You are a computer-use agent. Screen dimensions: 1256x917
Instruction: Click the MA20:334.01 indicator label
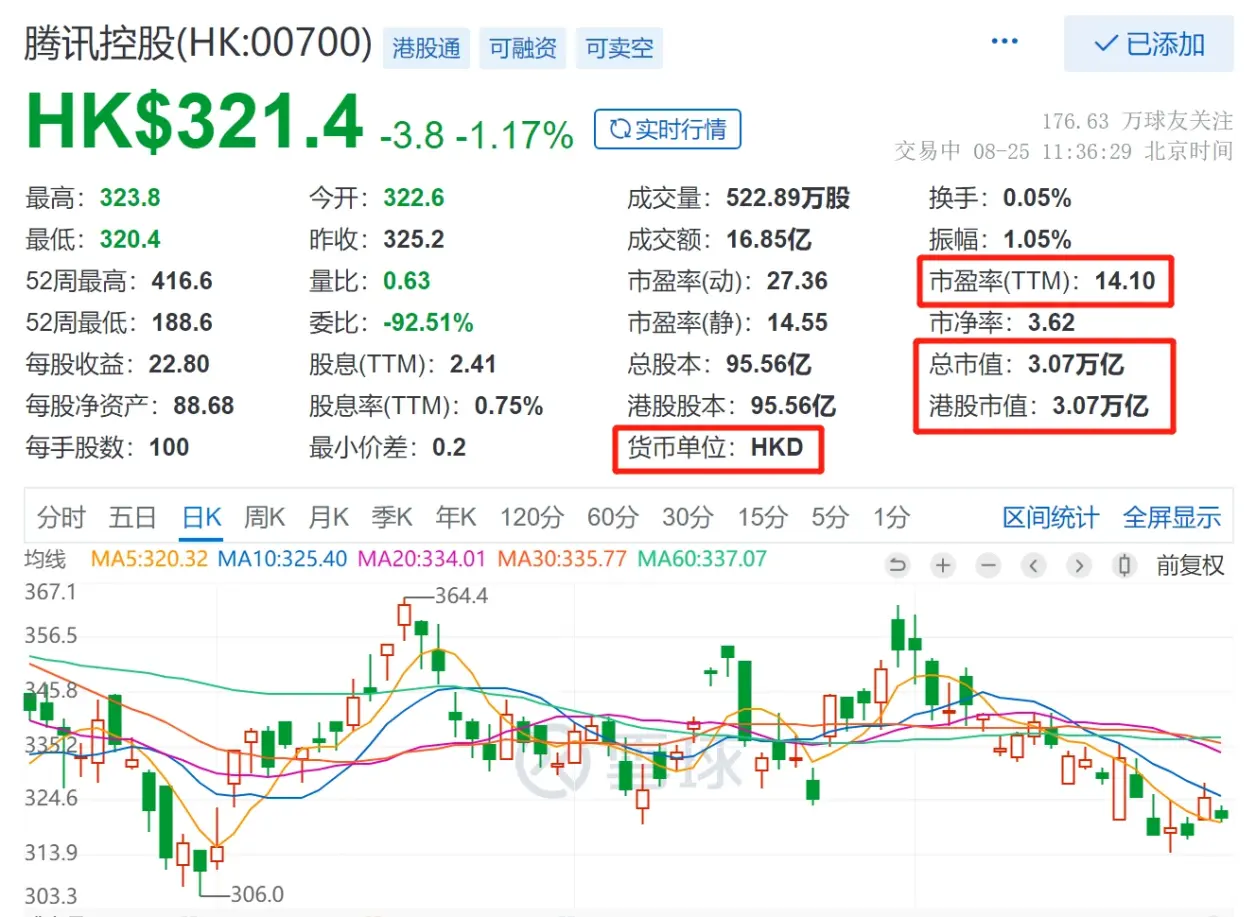[x=423, y=558]
